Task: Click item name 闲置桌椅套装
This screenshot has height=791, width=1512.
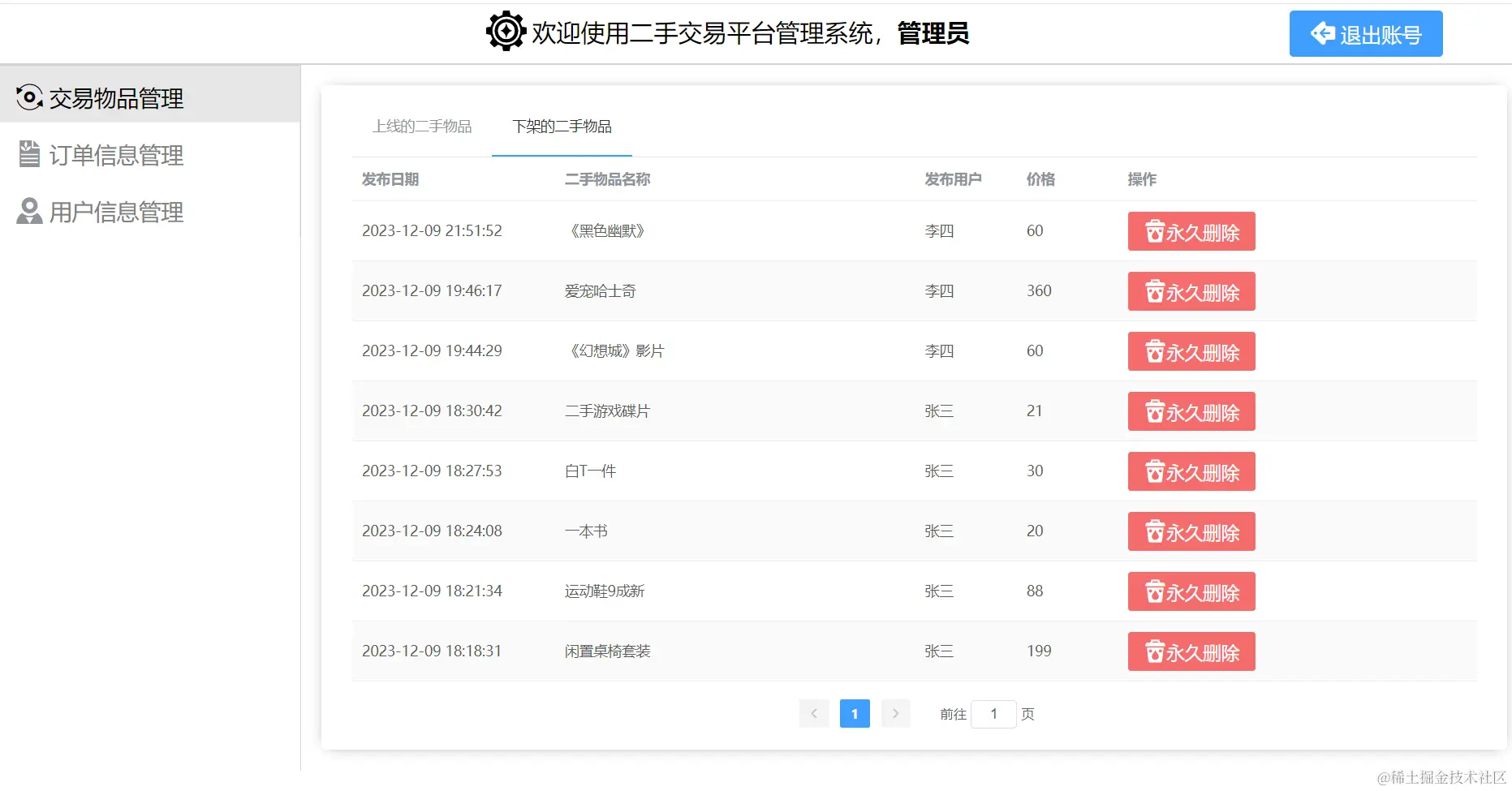Action: (x=608, y=651)
